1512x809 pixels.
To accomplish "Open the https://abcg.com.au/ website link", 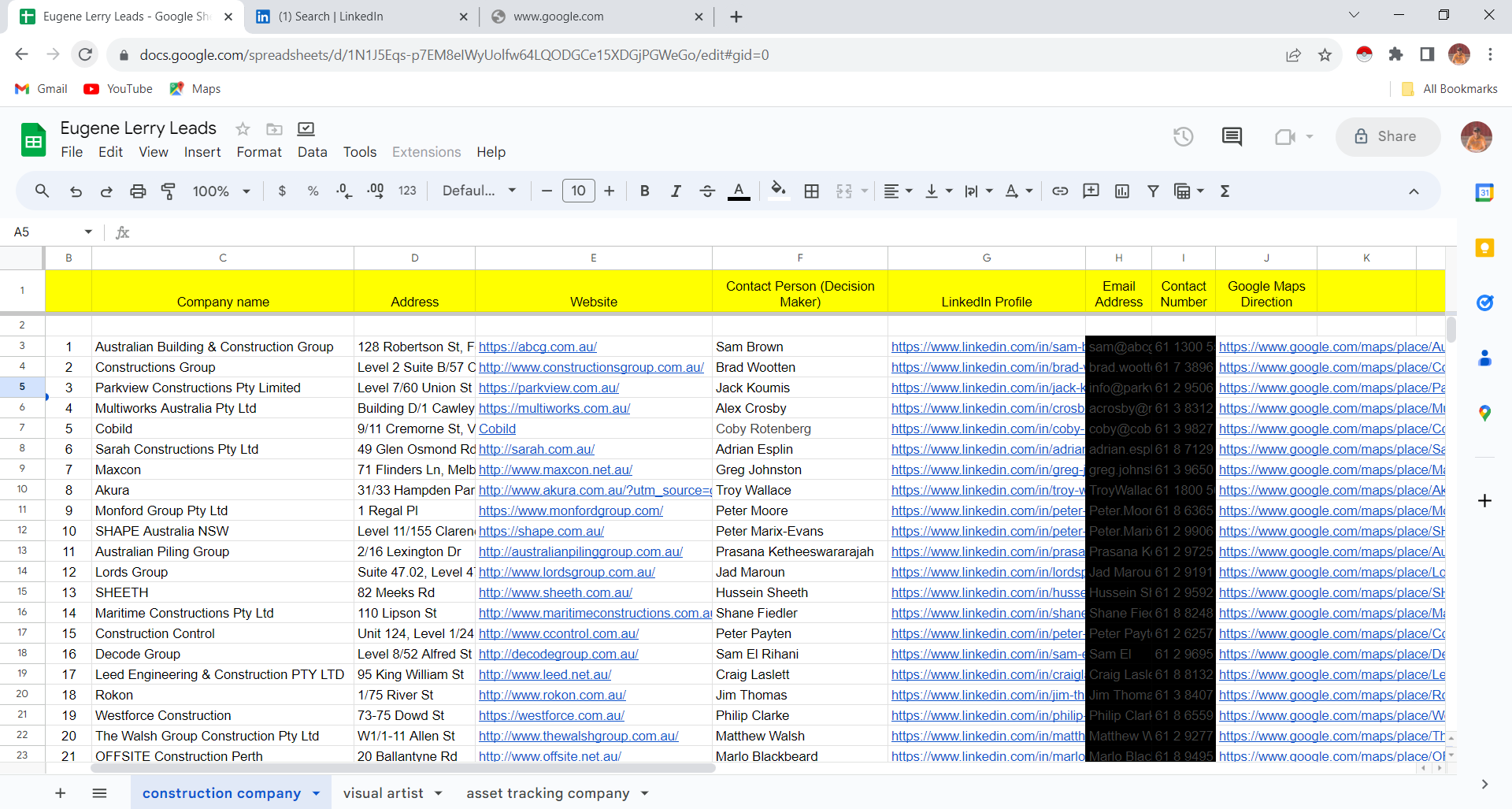I will [538, 347].
